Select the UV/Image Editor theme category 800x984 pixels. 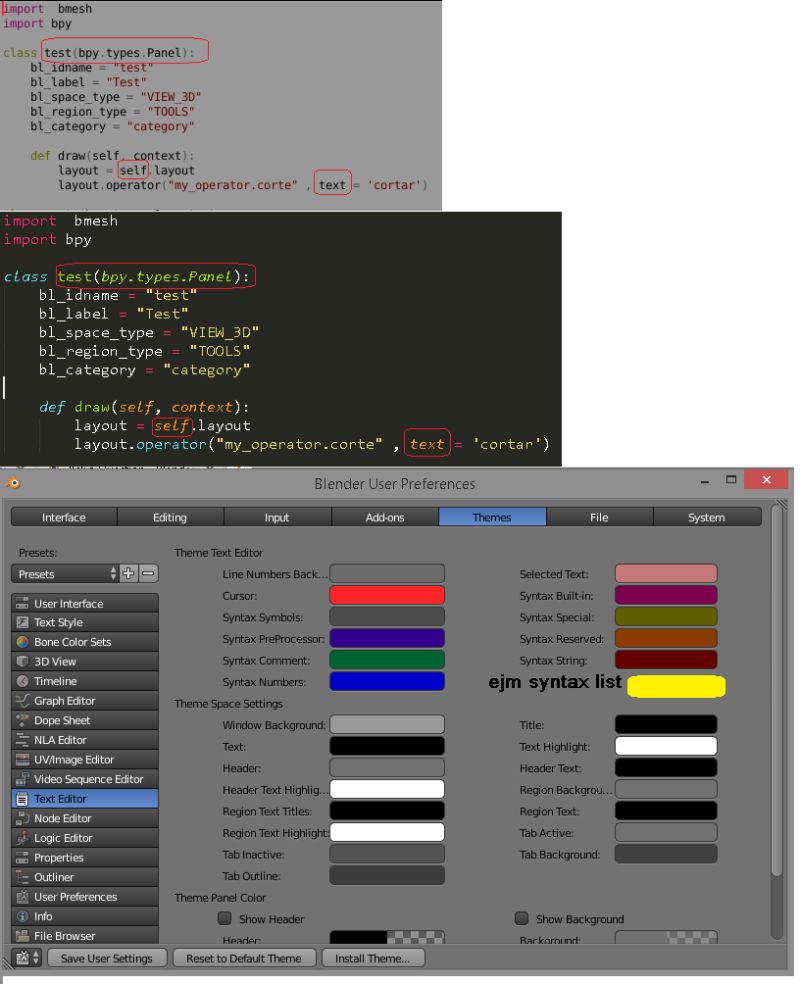point(84,759)
